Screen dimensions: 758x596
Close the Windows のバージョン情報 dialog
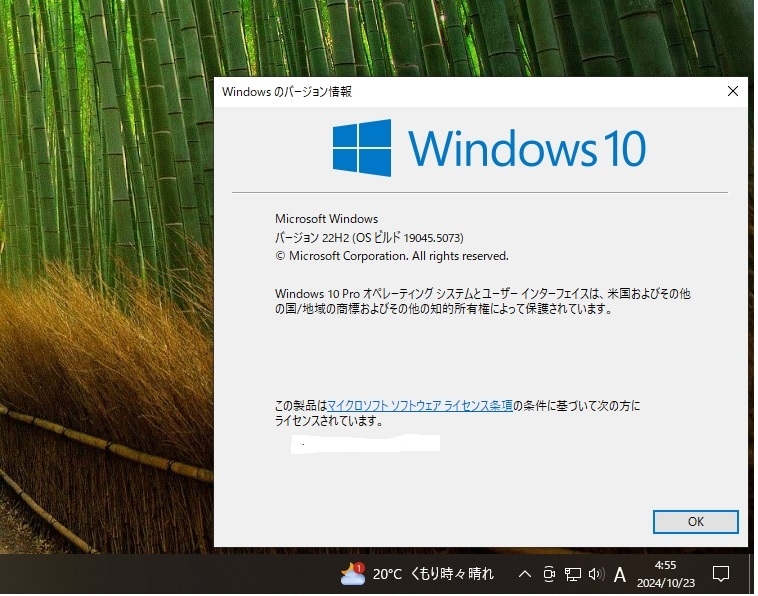(732, 91)
